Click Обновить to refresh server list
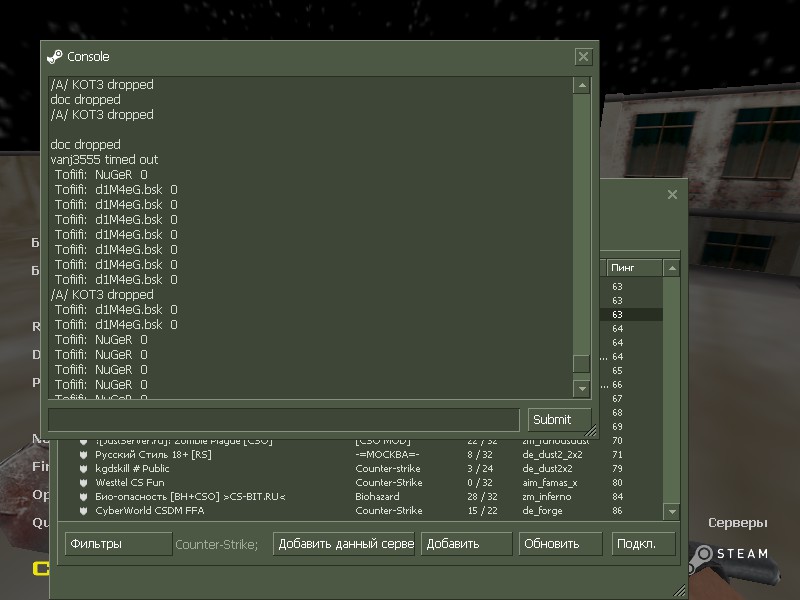The image size is (800, 600). (x=552, y=544)
